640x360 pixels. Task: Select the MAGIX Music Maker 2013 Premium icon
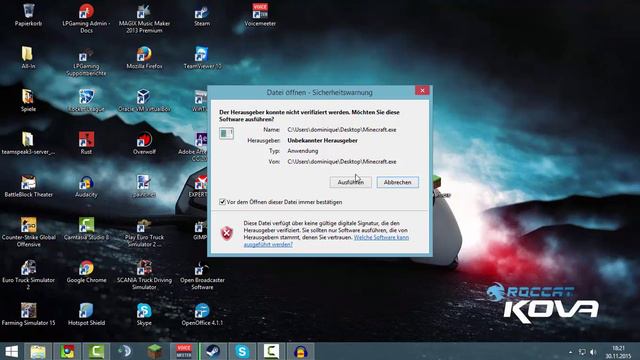tap(144, 18)
